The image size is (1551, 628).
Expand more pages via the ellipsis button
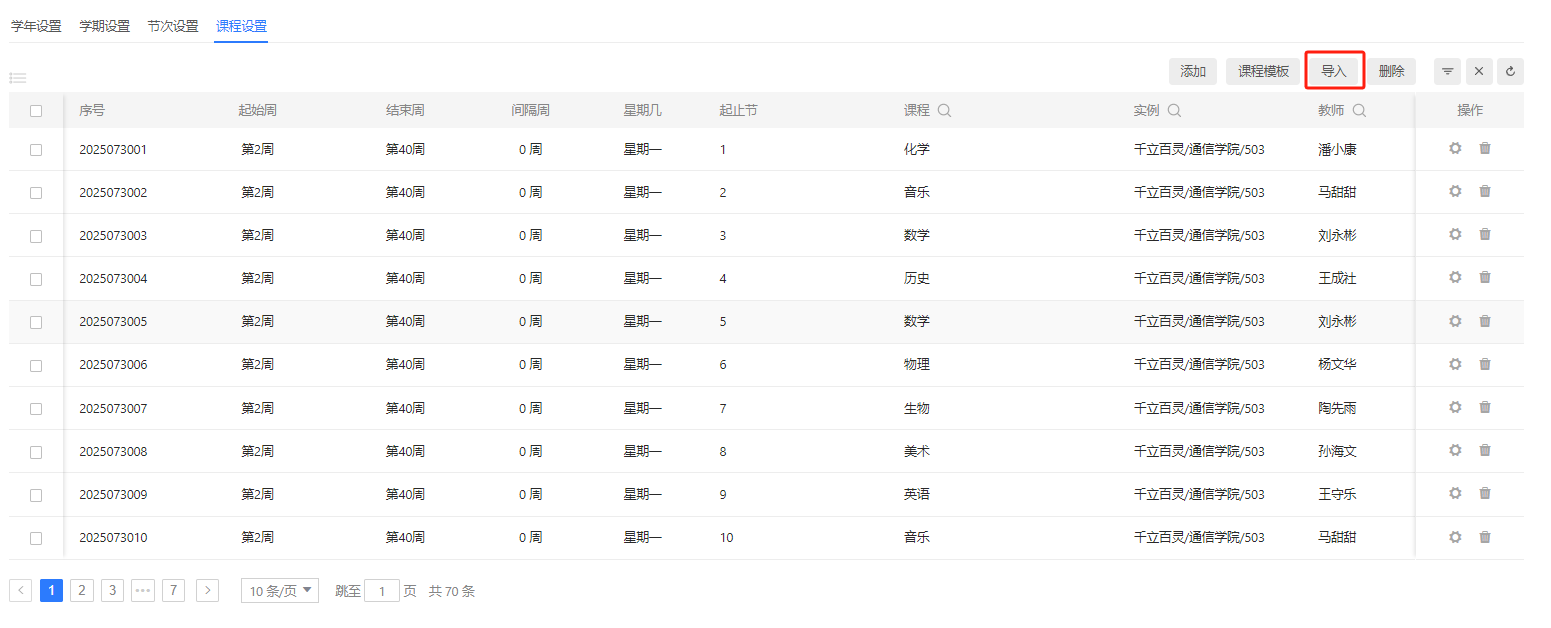(x=143, y=591)
